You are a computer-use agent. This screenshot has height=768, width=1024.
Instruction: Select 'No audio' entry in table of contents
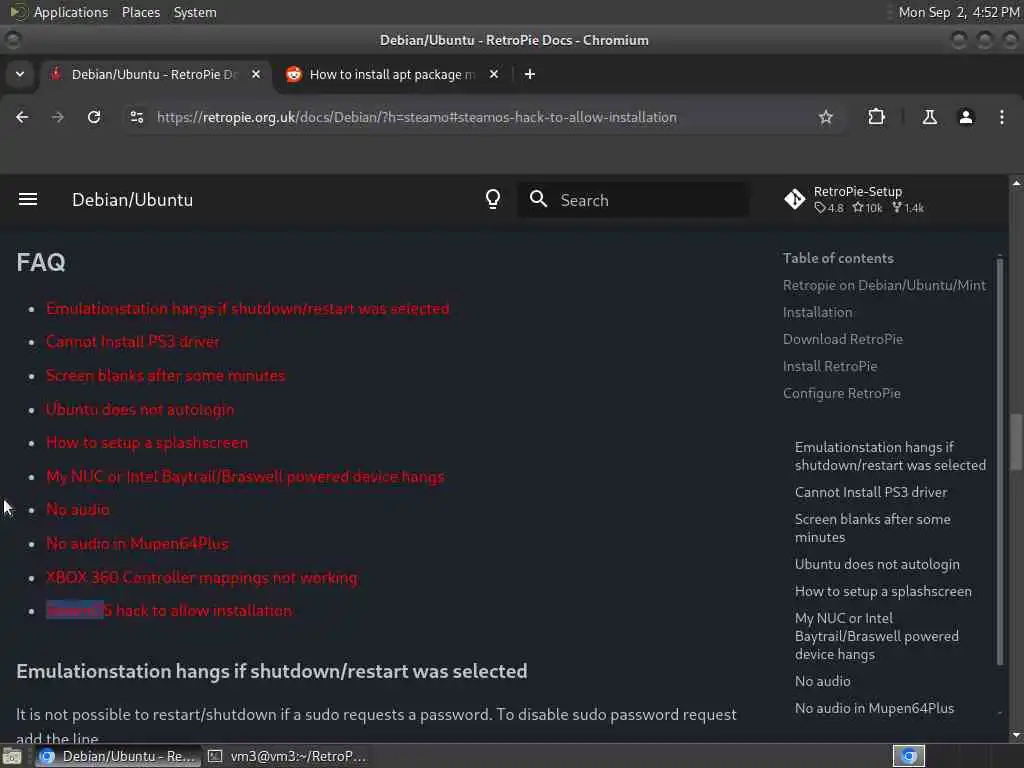tap(822, 682)
